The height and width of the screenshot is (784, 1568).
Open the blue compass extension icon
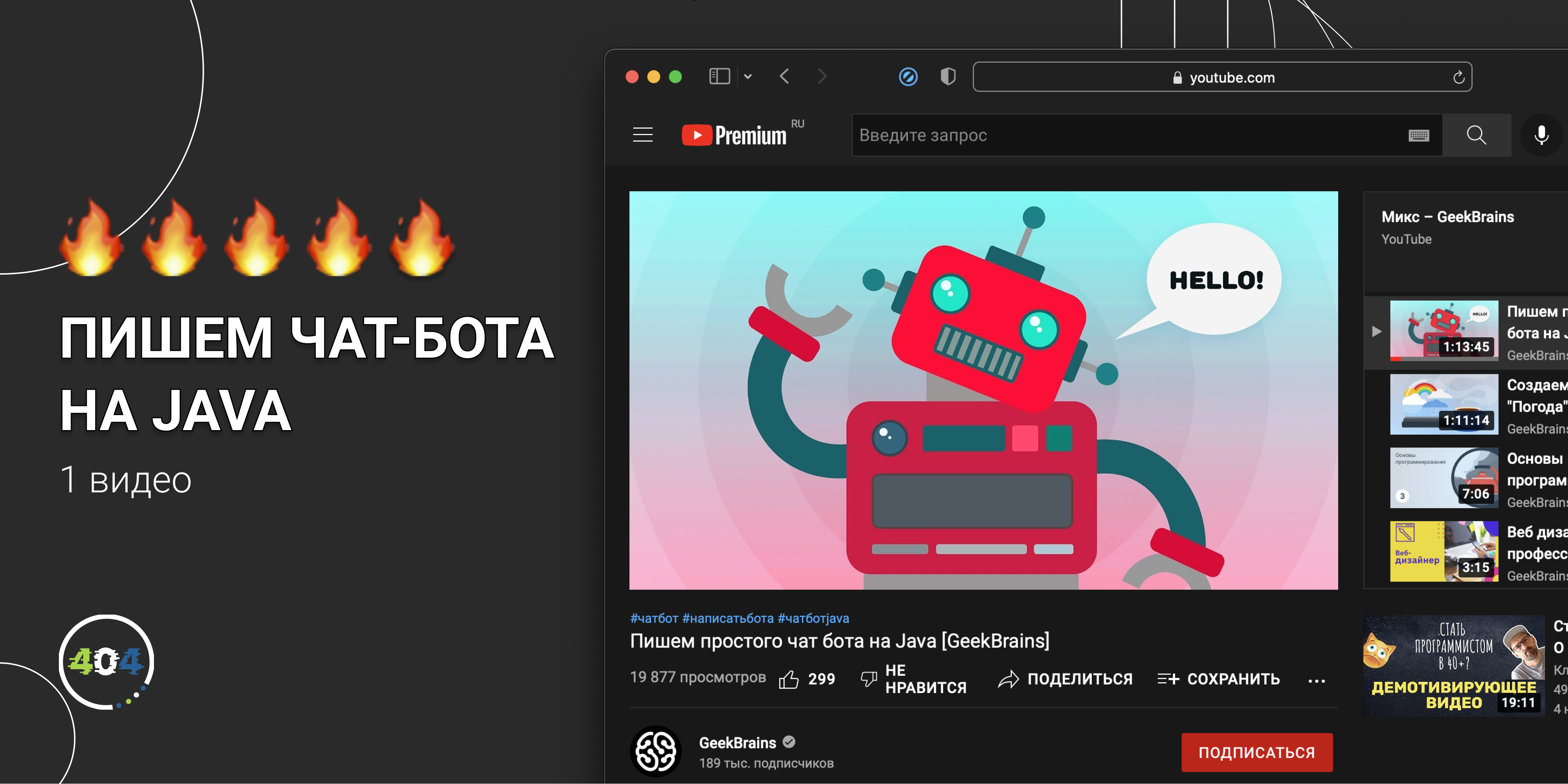tap(908, 77)
